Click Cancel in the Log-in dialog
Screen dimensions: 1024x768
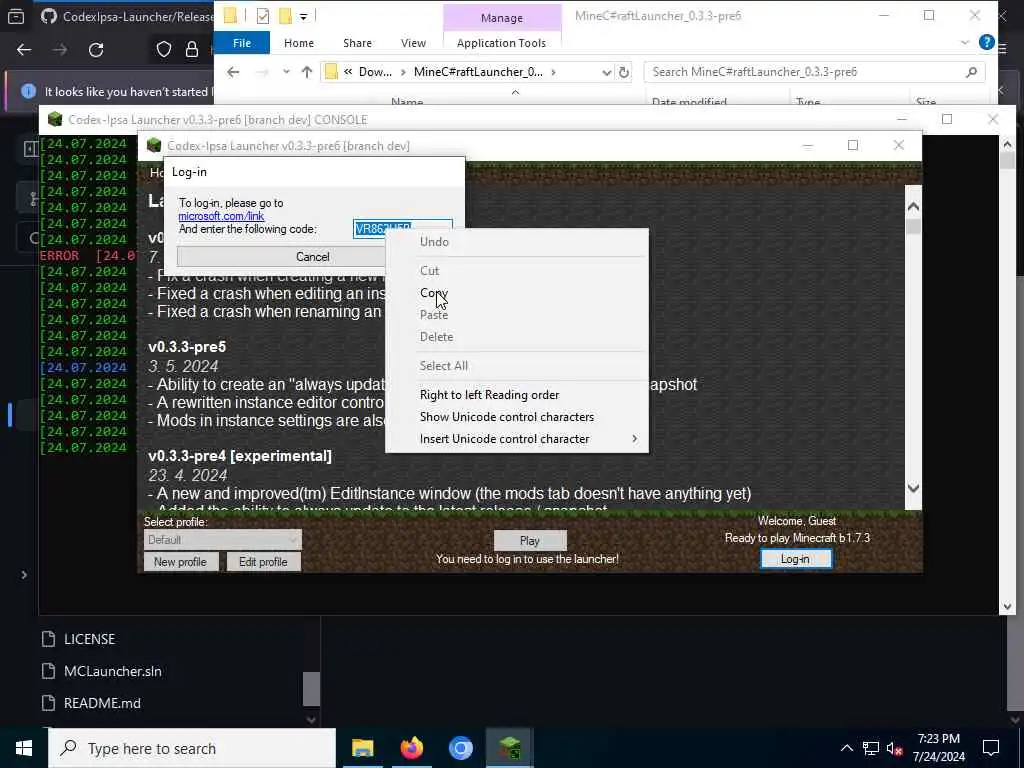[281, 257]
